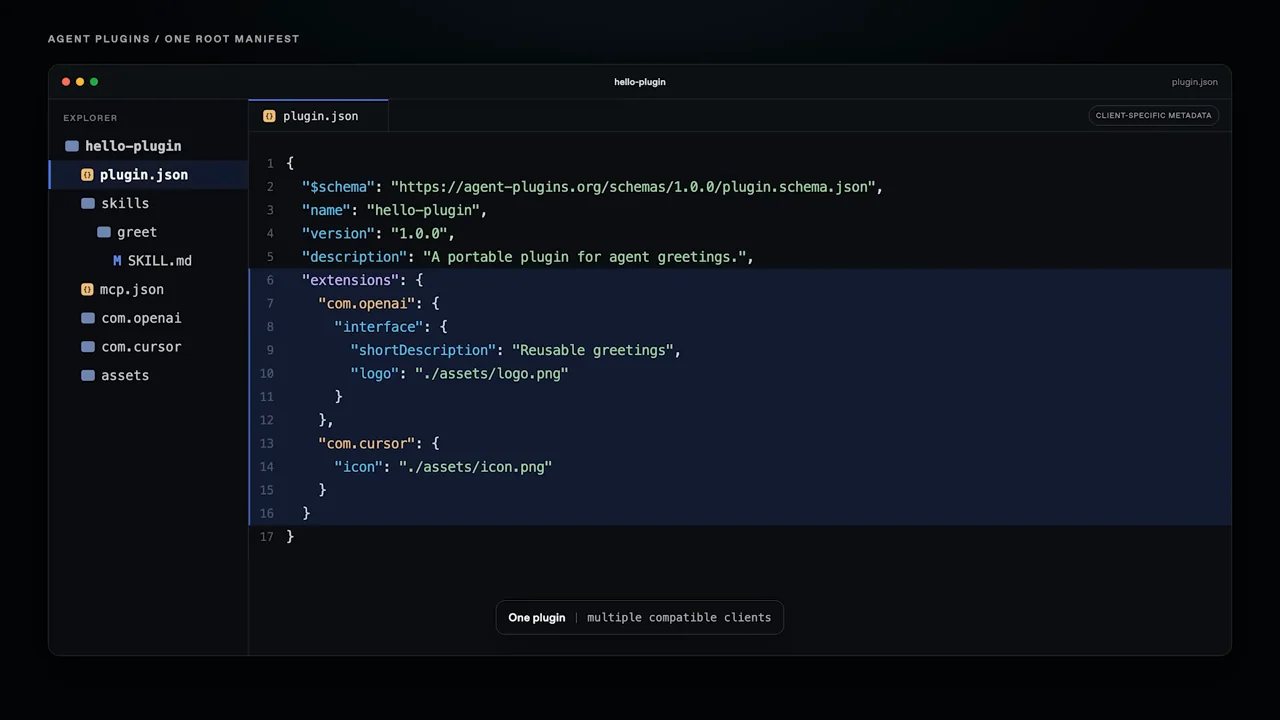Click the schema URL string on line 2
Viewport: 1280px width, 720px height.
click(x=633, y=187)
